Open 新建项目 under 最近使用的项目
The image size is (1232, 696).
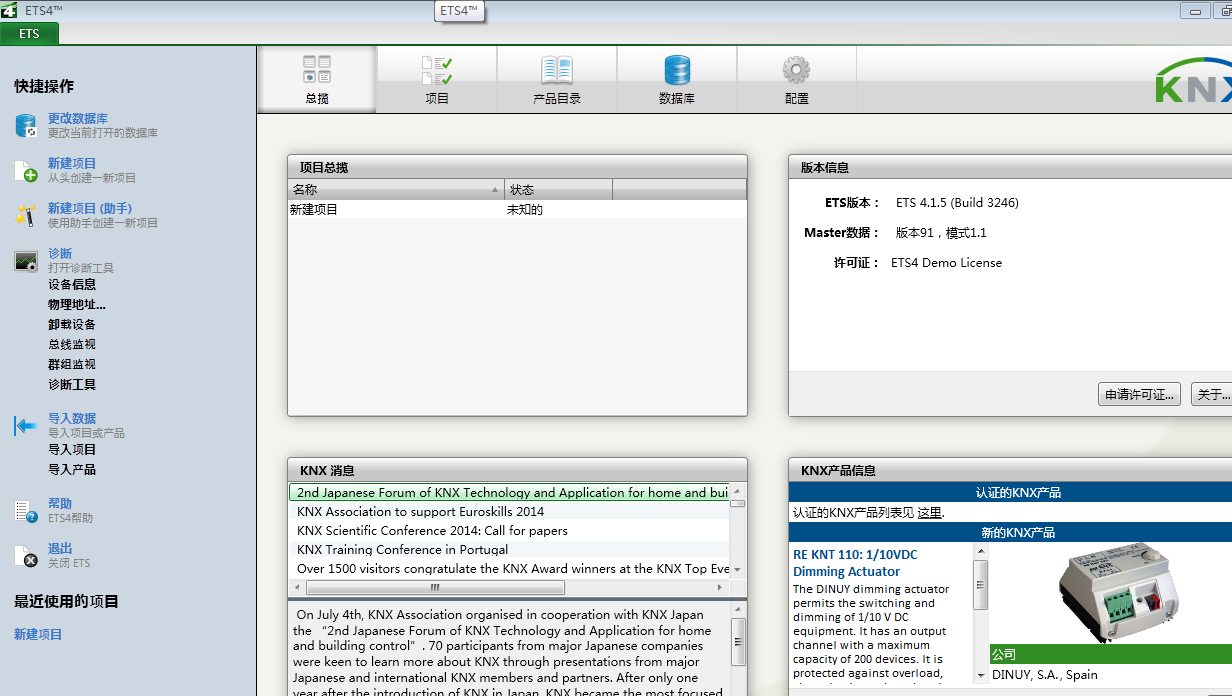(x=38, y=634)
